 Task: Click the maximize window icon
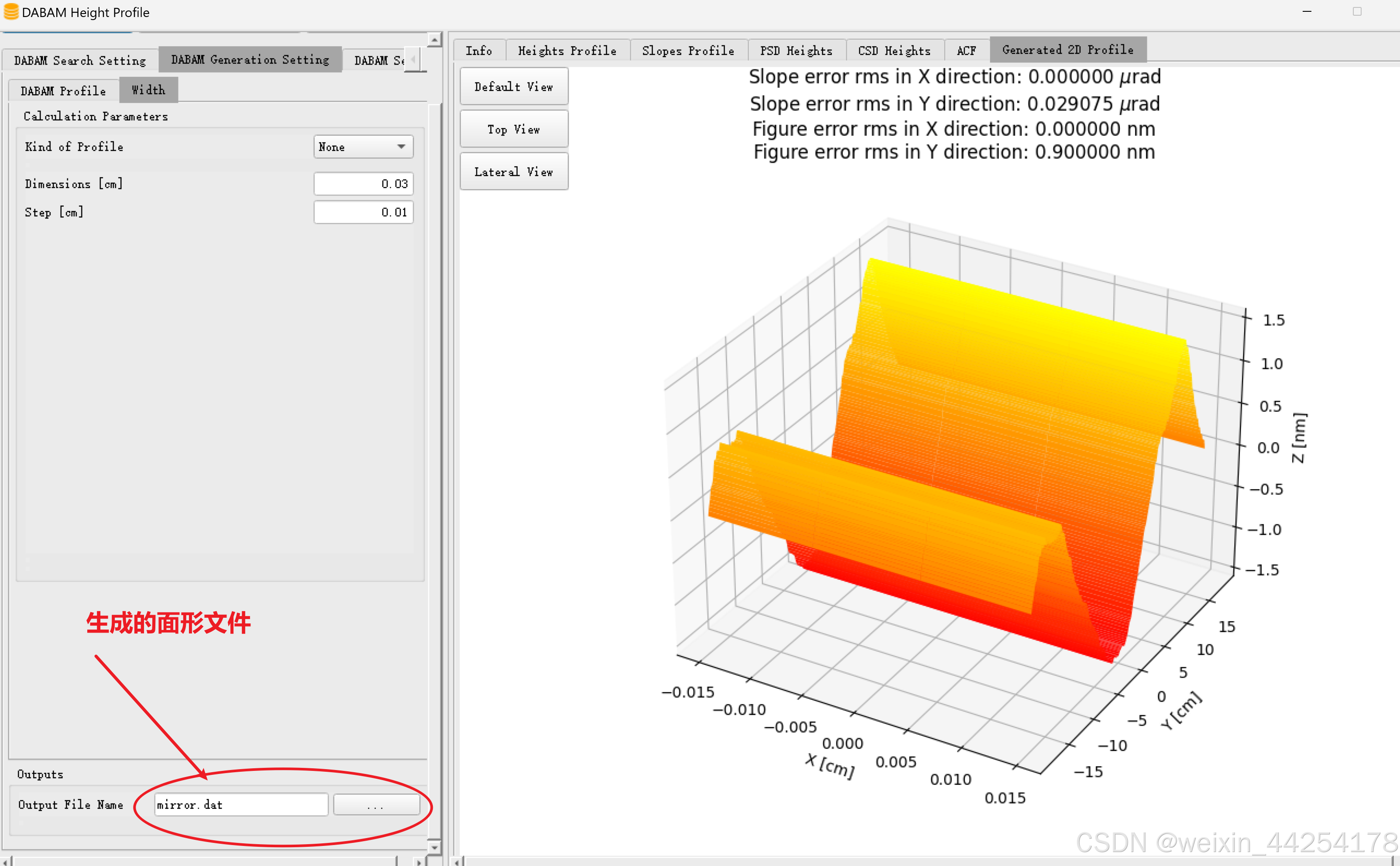(x=1357, y=12)
